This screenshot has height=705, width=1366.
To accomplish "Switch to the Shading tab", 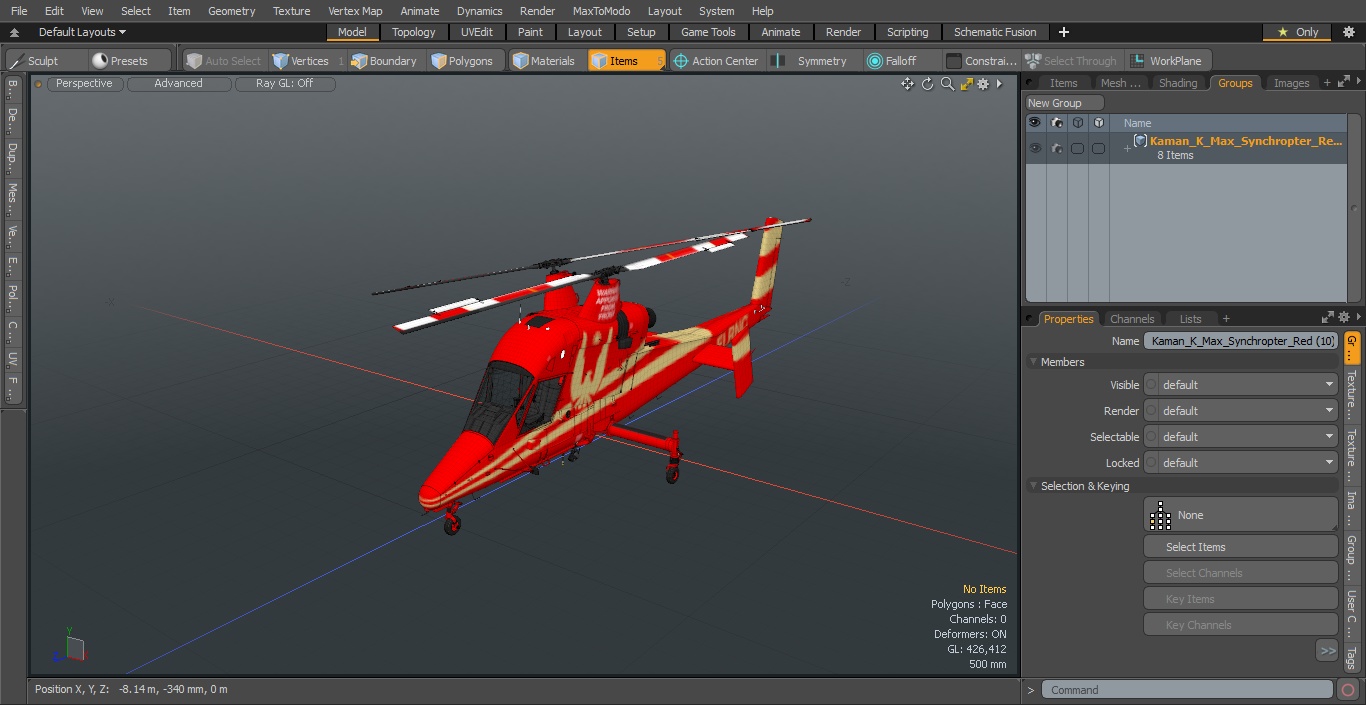I will pos(1178,83).
